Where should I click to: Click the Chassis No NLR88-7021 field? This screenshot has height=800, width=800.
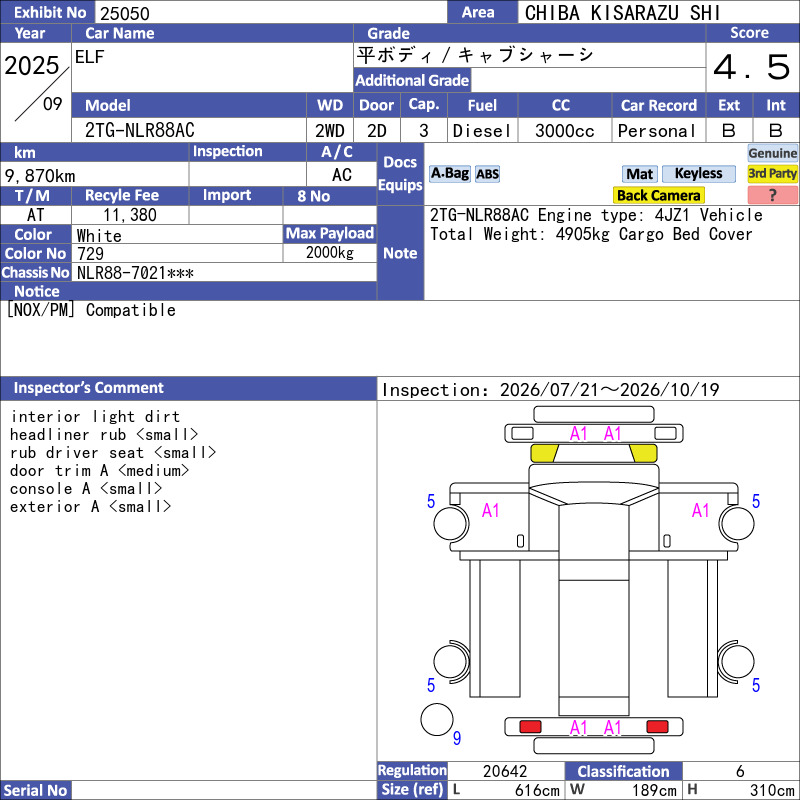(x=224, y=272)
